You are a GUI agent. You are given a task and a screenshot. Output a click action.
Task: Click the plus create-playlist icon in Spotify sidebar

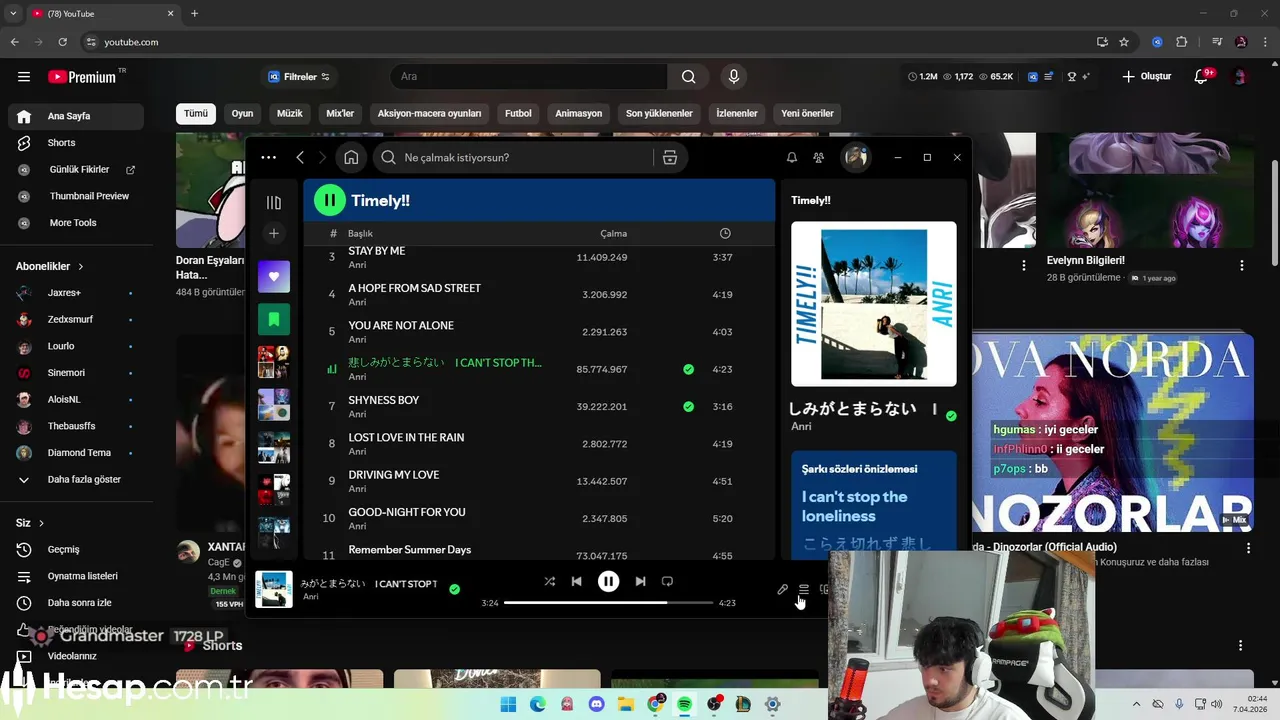pyautogui.click(x=274, y=233)
